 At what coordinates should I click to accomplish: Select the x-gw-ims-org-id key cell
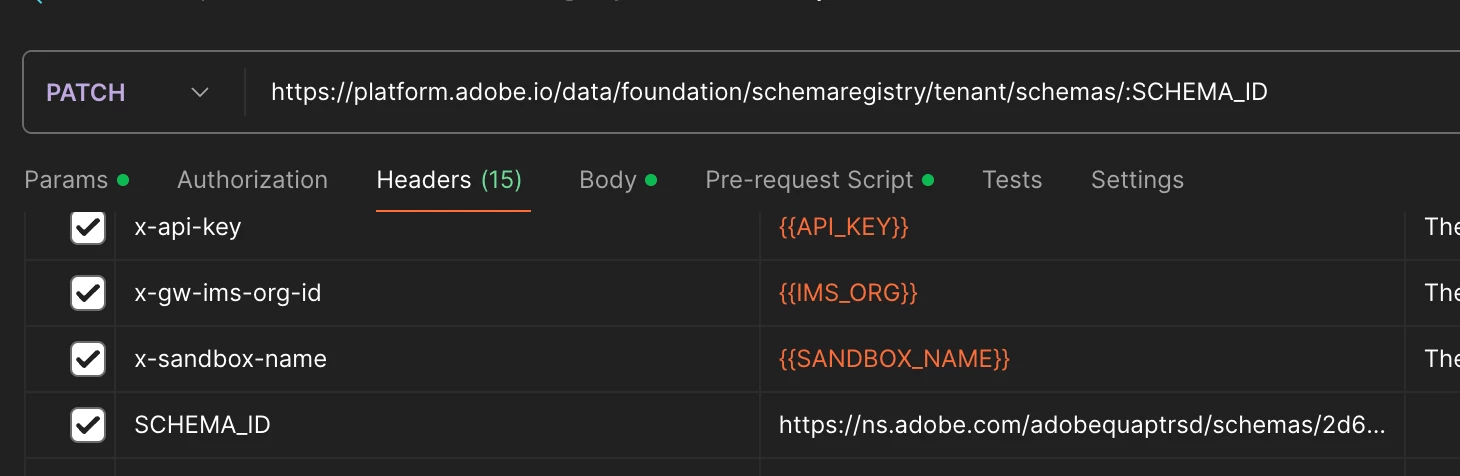pos(228,294)
